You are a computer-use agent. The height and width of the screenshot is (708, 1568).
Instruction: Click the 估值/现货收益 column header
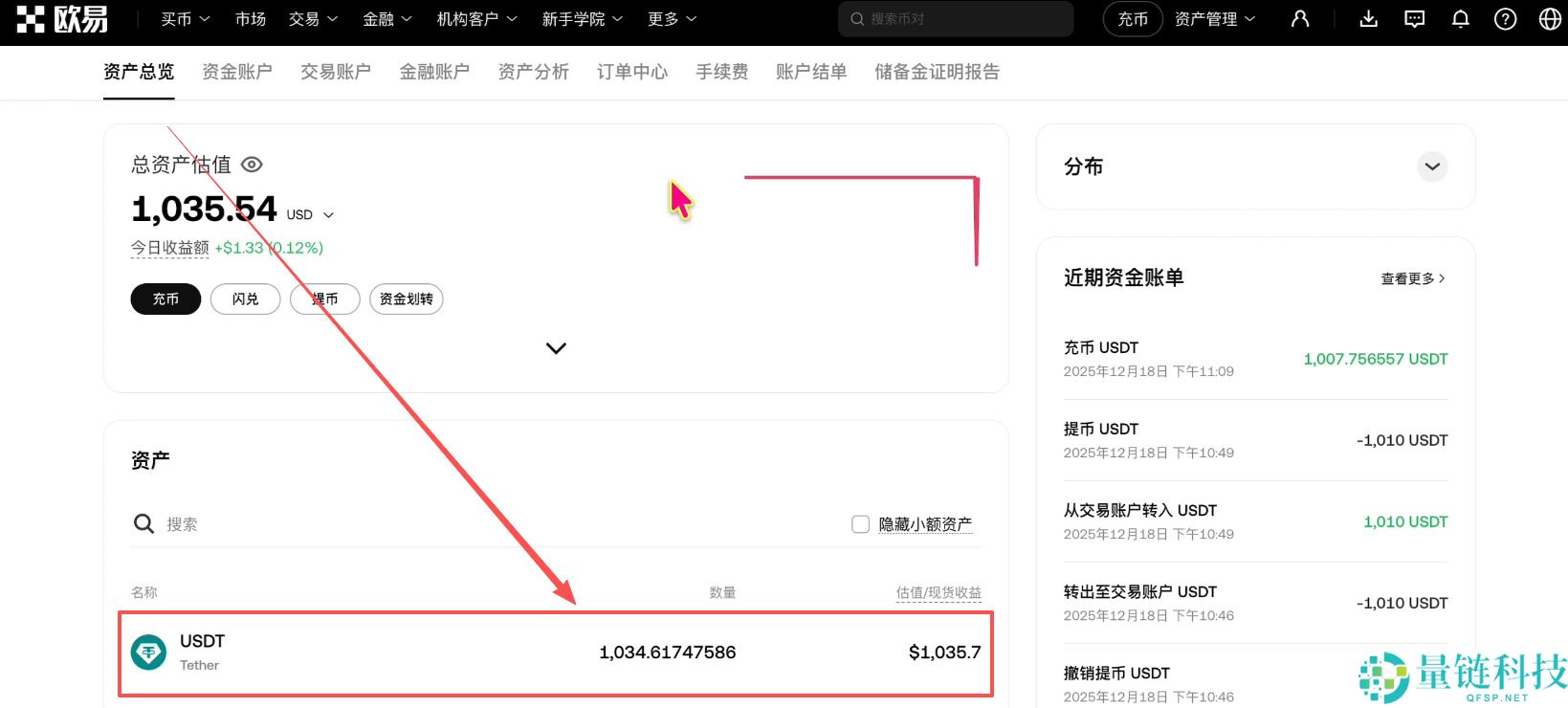(x=939, y=592)
